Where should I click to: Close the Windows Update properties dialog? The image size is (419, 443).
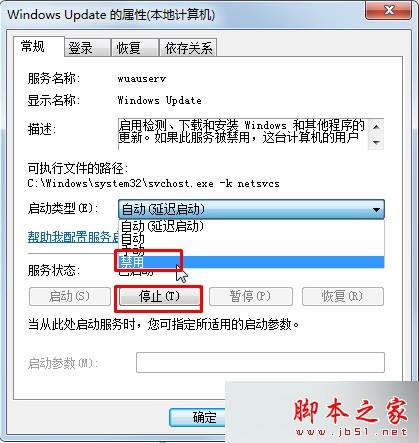388,11
